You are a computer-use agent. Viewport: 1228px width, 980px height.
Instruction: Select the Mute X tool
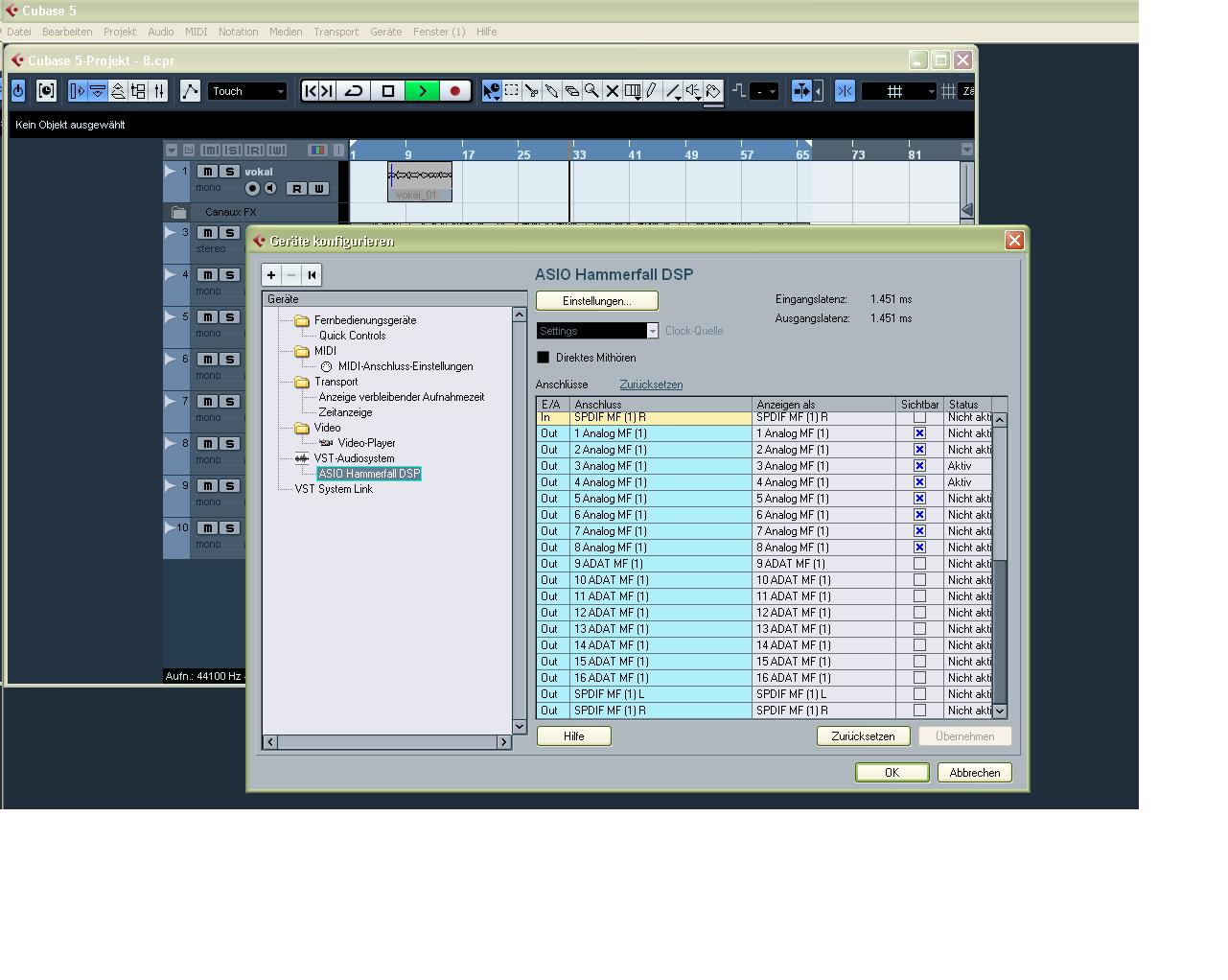click(x=613, y=91)
